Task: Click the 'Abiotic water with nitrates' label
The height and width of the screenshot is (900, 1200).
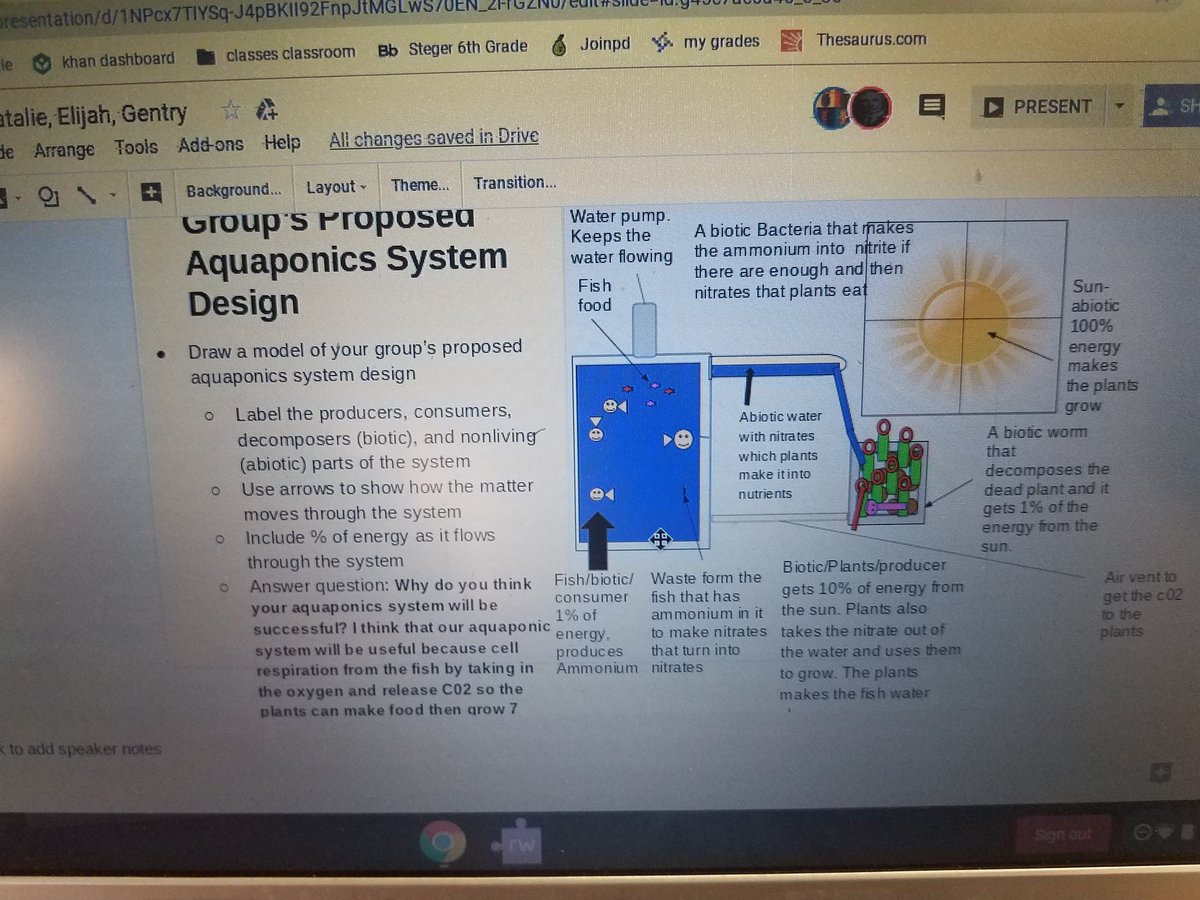Action: pos(780,455)
